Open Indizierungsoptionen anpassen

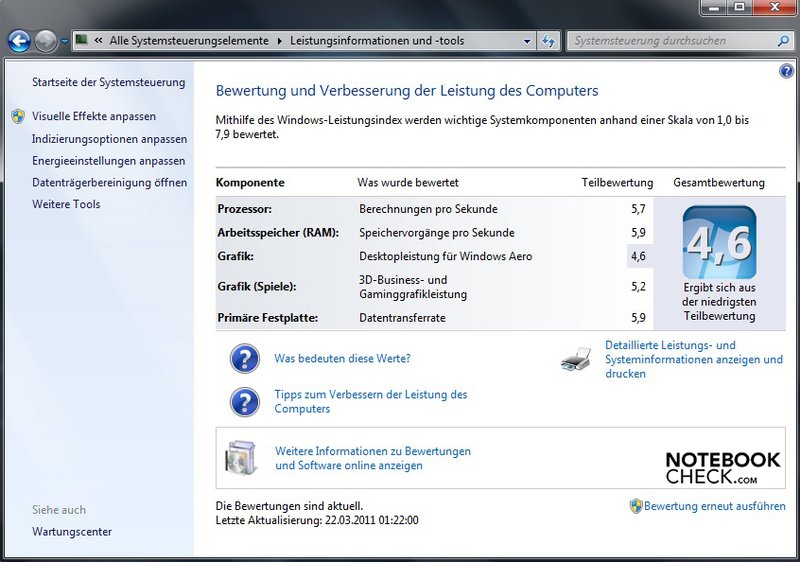[109, 139]
